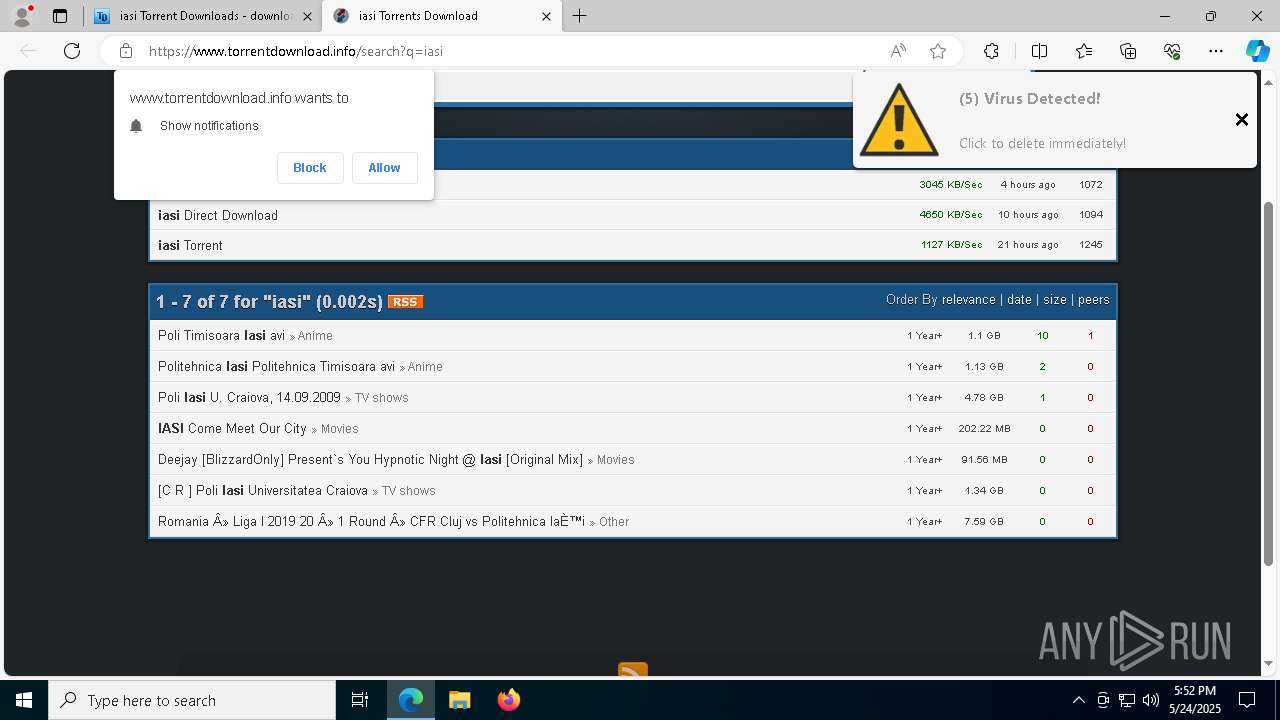Show hidden system tray icons
This screenshot has height=720, width=1280.
point(1078,700)
